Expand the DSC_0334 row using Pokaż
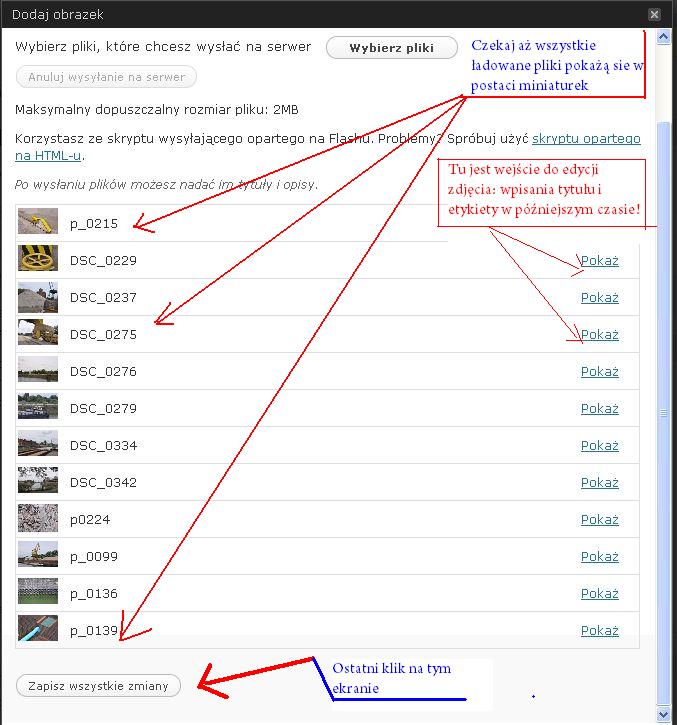 pyautogui.click(x=599, y=446)
